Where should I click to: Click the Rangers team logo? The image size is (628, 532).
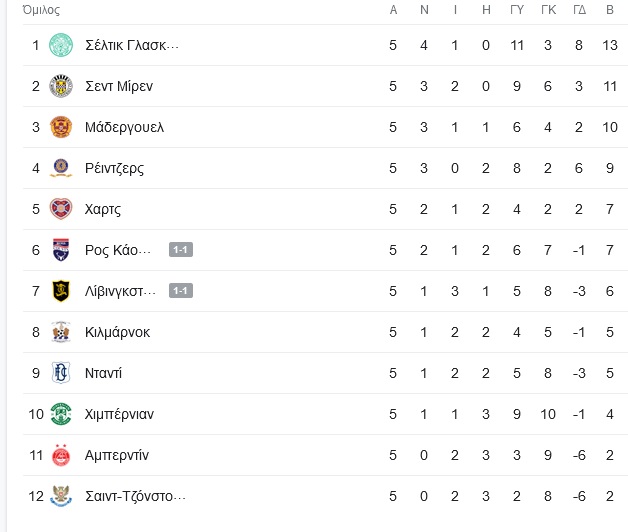(x=61, y=168)
